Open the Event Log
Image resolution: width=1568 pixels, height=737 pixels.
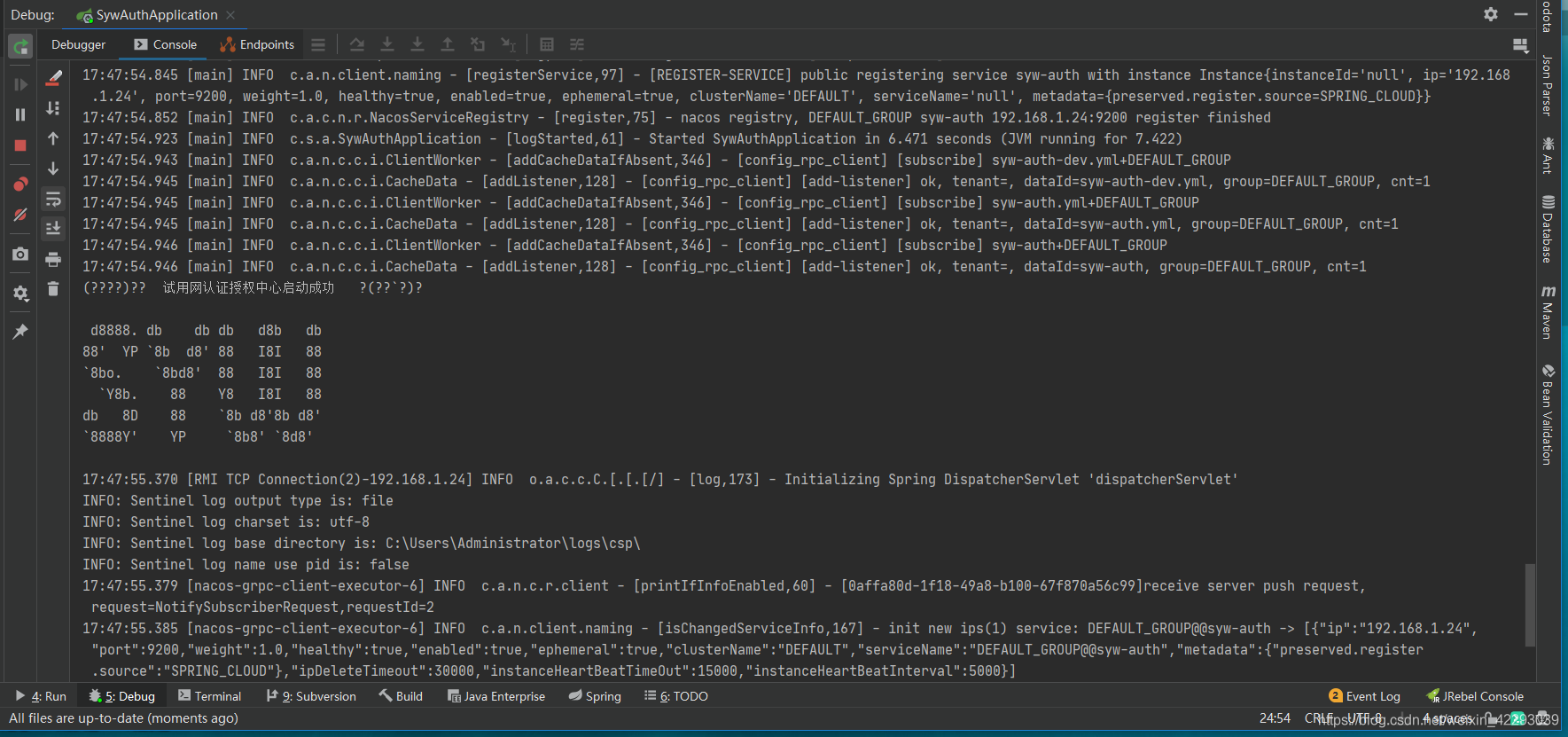[1365, 696]
